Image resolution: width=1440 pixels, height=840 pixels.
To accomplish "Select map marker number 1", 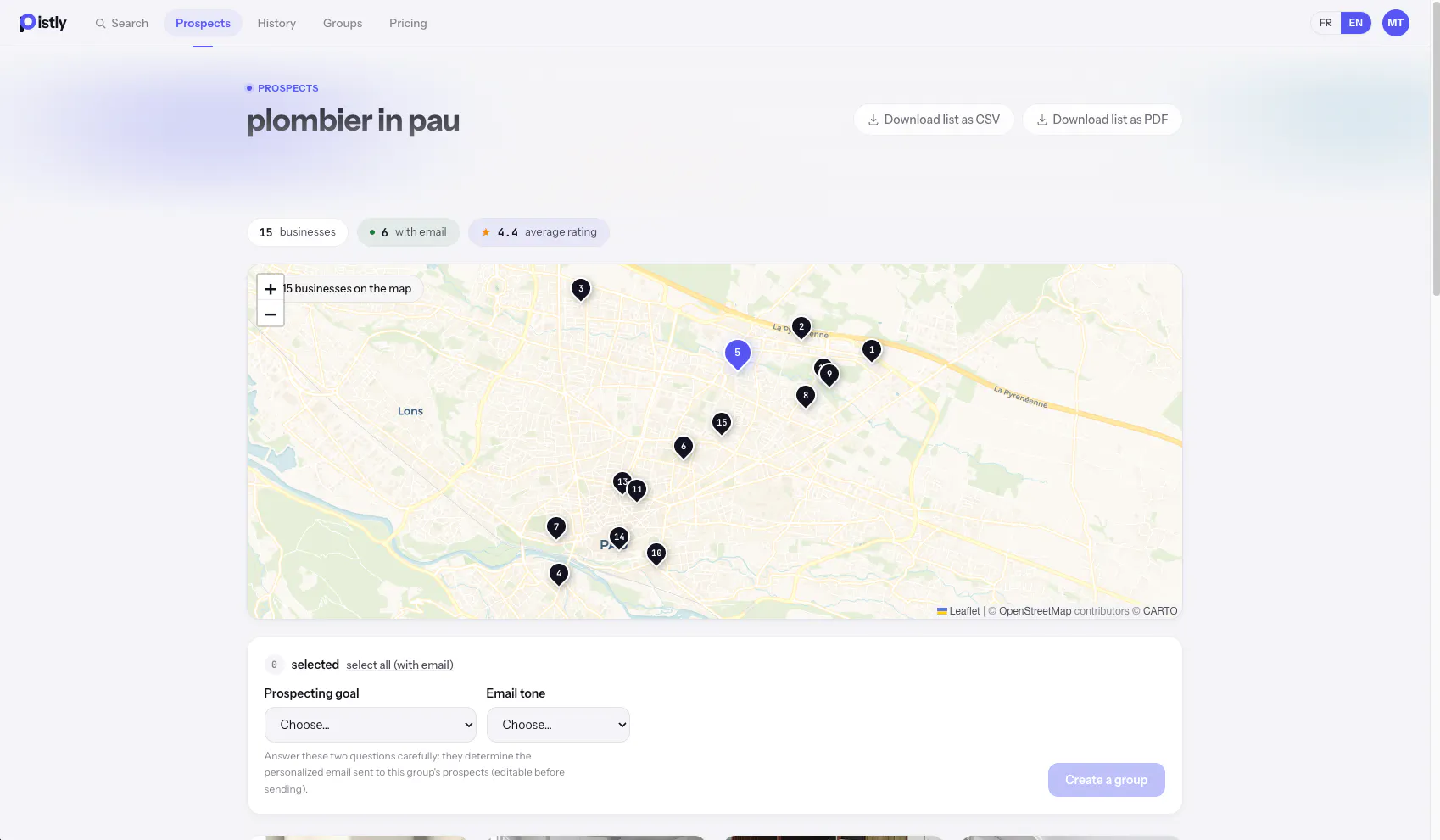I will click(x=872, y=351).
